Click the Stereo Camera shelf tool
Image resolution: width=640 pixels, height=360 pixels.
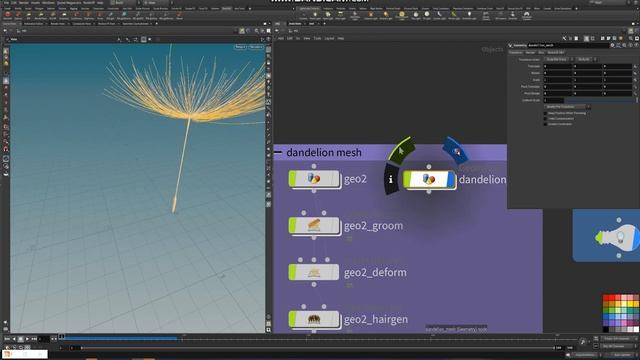pyautogui.click(x=486, y=16)
